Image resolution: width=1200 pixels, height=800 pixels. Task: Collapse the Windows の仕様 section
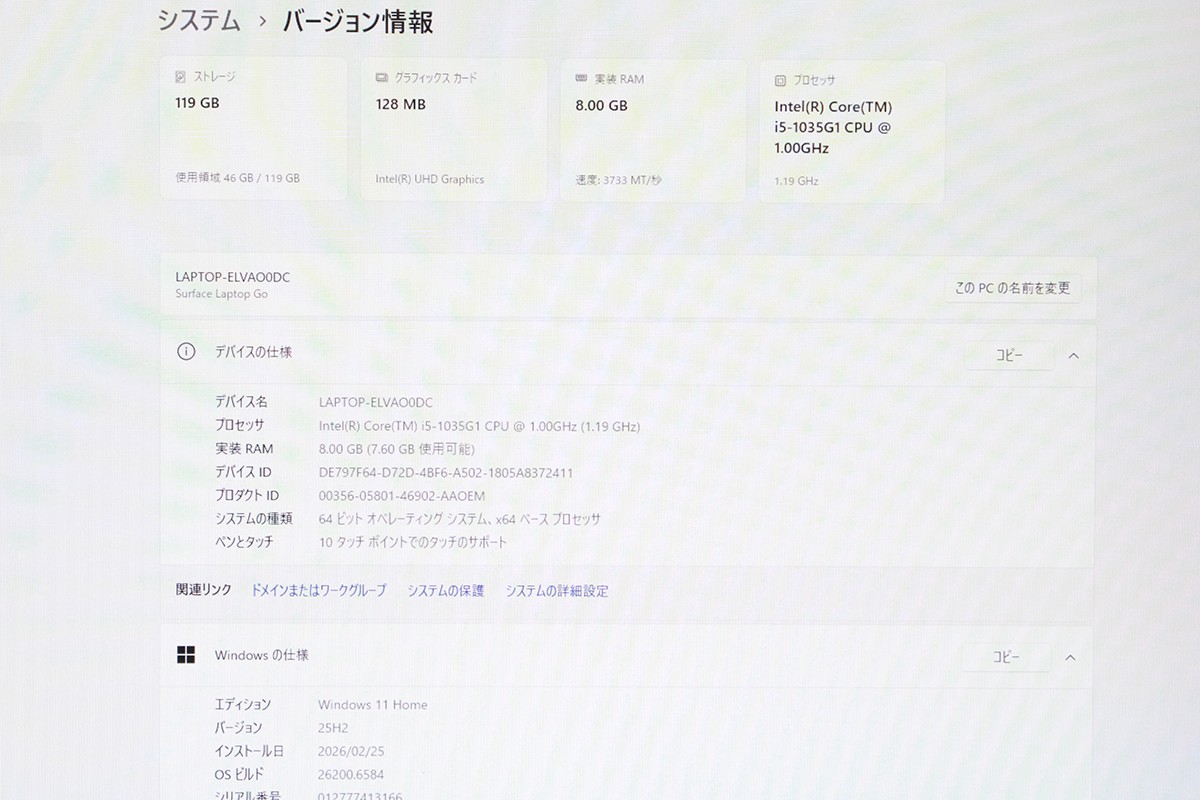1070,657
